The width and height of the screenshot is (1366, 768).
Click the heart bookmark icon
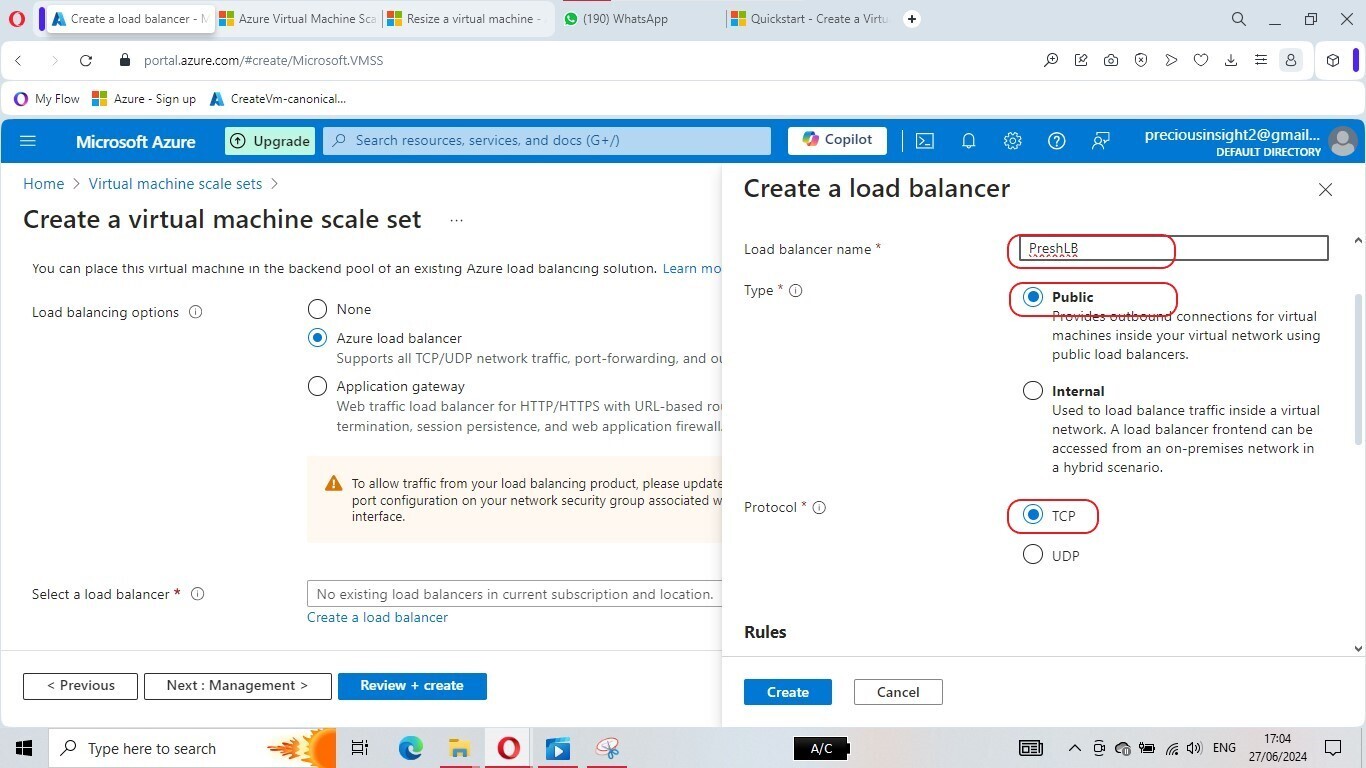pos(1201,60)
